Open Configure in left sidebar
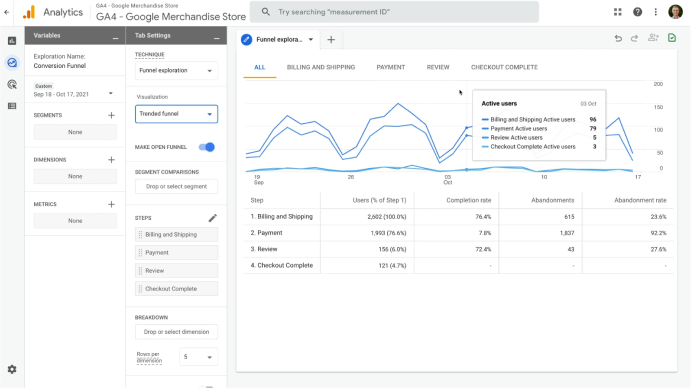Viewport: 691px width, 388px height. (12, 106)
